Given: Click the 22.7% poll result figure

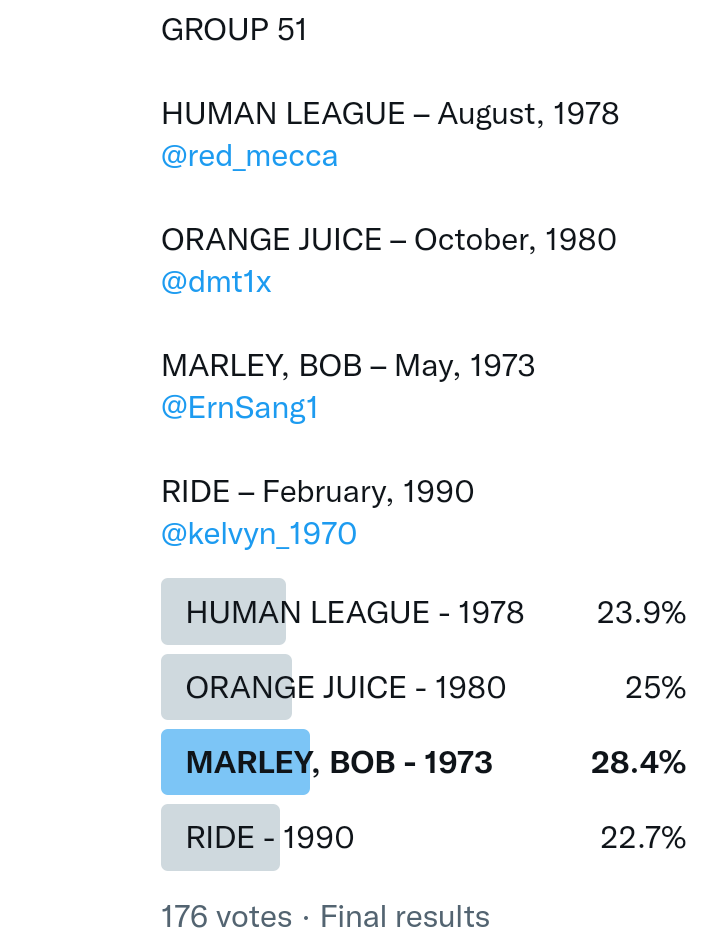Looking at the screenshot, I should 643,838.
